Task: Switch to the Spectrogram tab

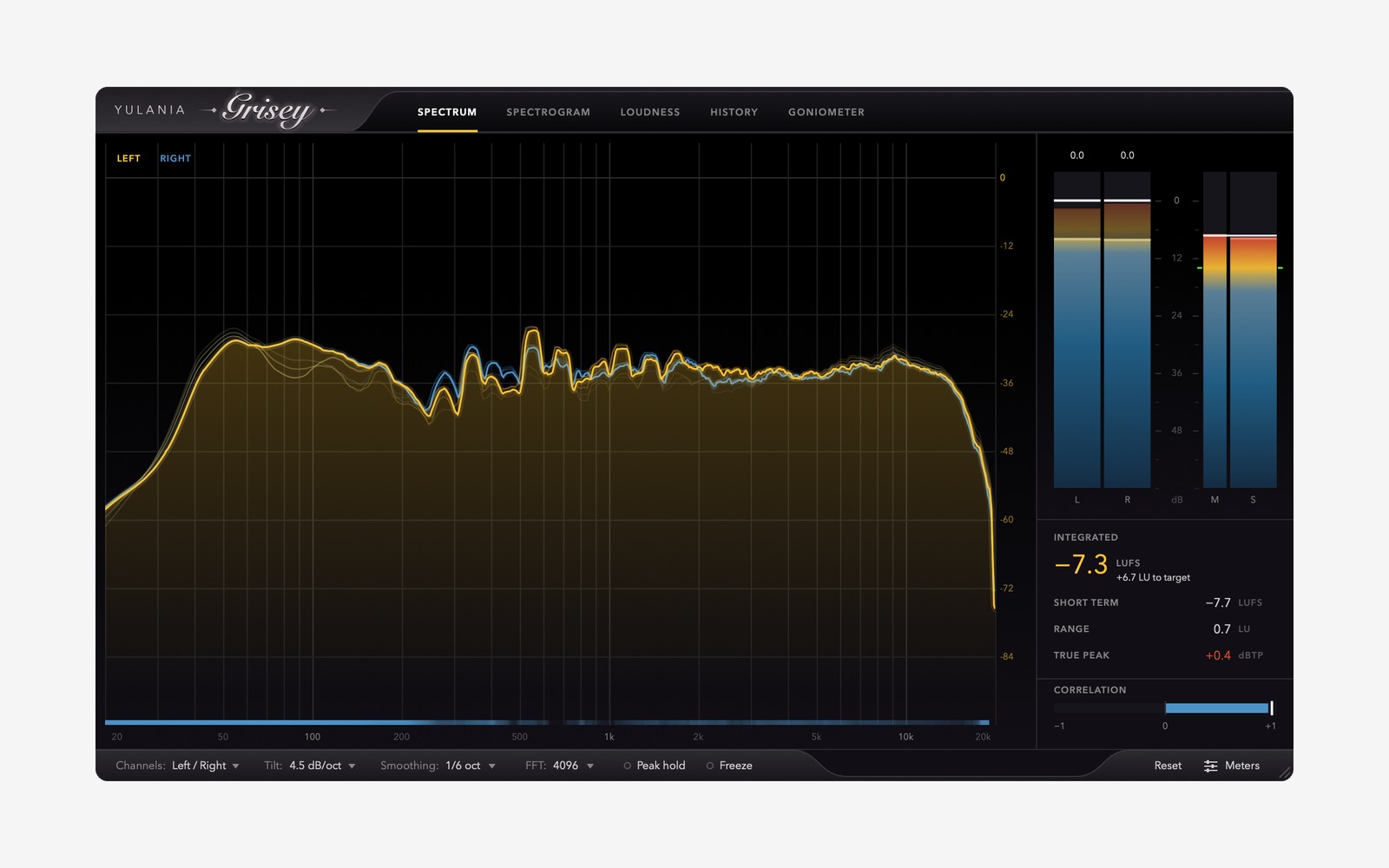Action: [x=548, y=112]
